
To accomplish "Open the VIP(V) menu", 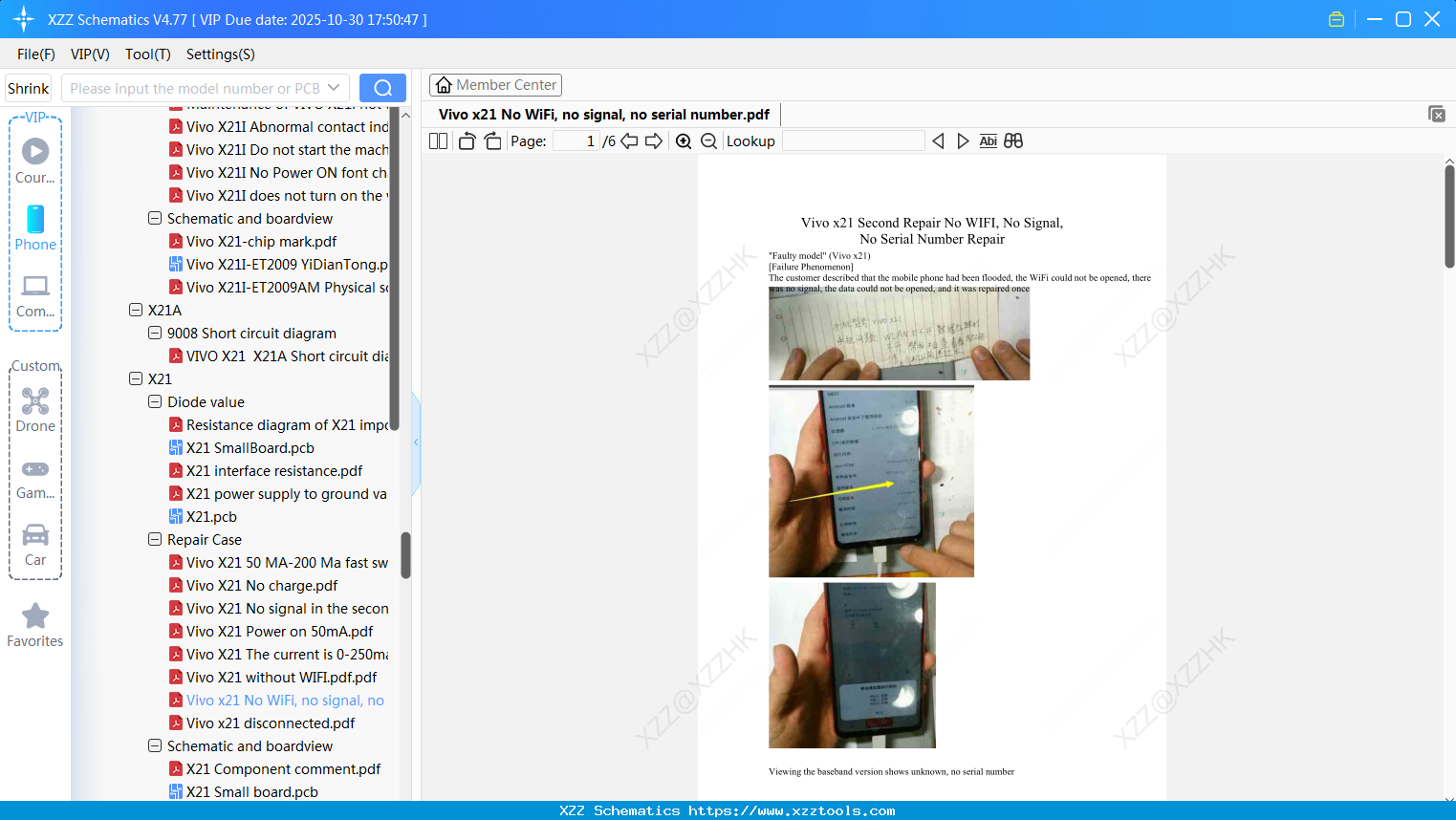I will coord(90,54).
